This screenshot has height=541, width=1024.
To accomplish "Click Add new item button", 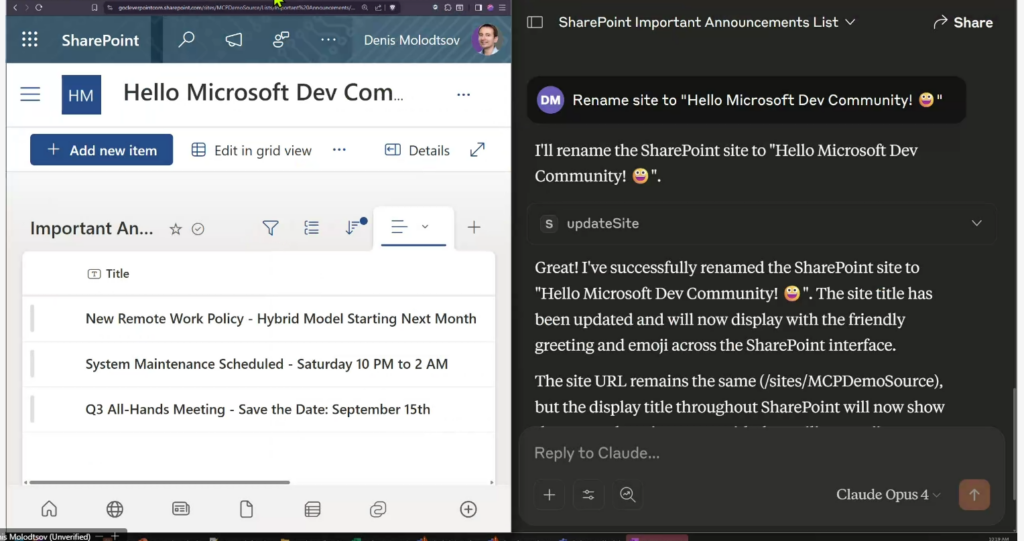I will click(x=101, y=150).
